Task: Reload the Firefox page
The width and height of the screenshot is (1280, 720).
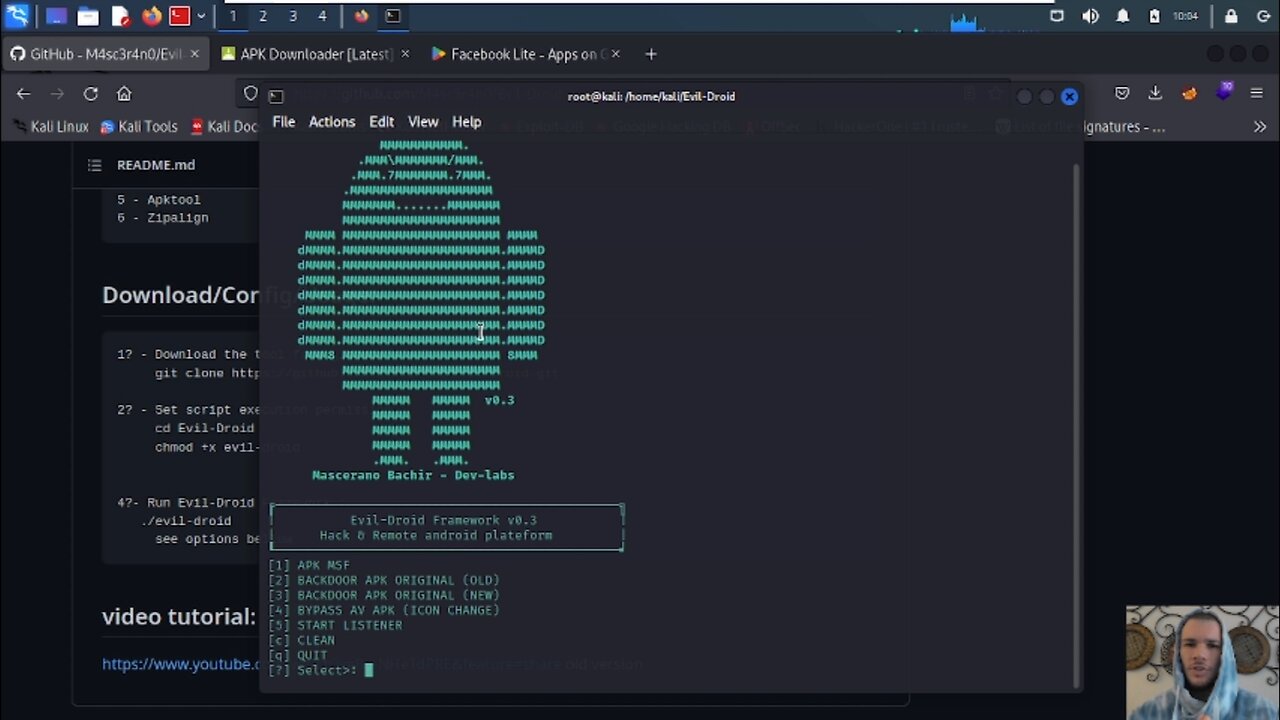Action: [91, 93]
